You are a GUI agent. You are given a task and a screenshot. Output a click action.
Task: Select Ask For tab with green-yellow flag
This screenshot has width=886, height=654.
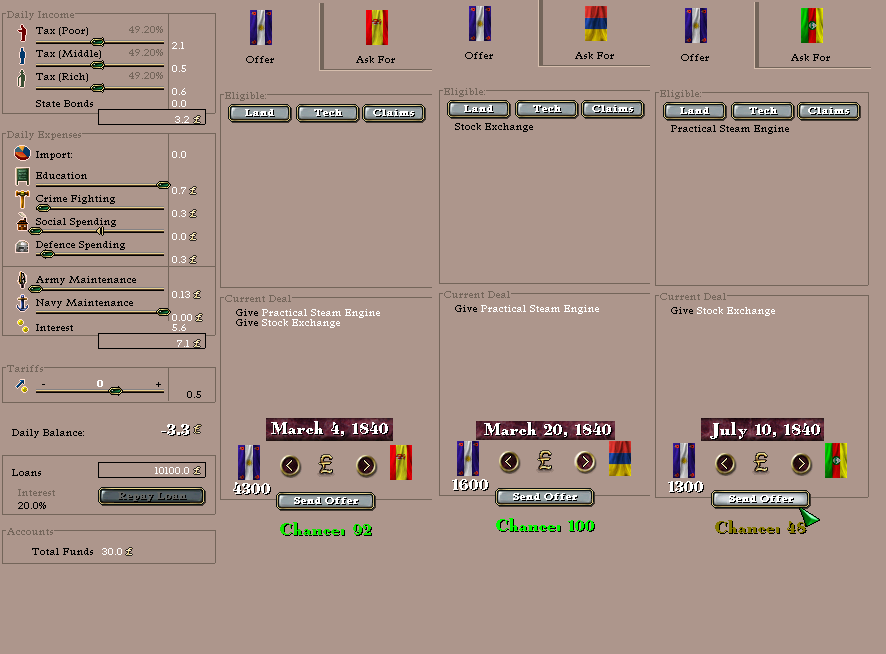click(x=811, y=36)
